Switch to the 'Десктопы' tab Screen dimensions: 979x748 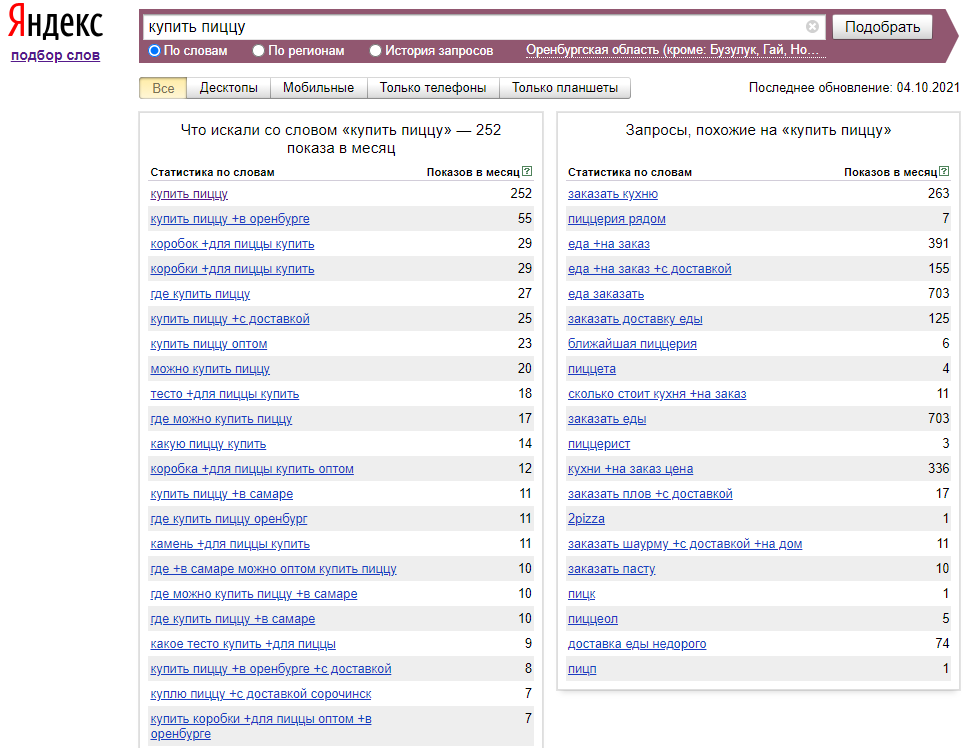click(x=228, y=88)
